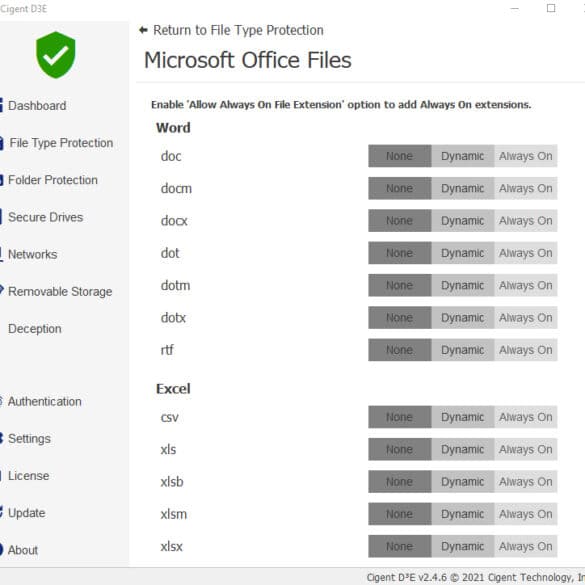The image size is (585, 585).
Task: Open Settings from sidebar
Action: pyautogui.click(x=29, y=439)
